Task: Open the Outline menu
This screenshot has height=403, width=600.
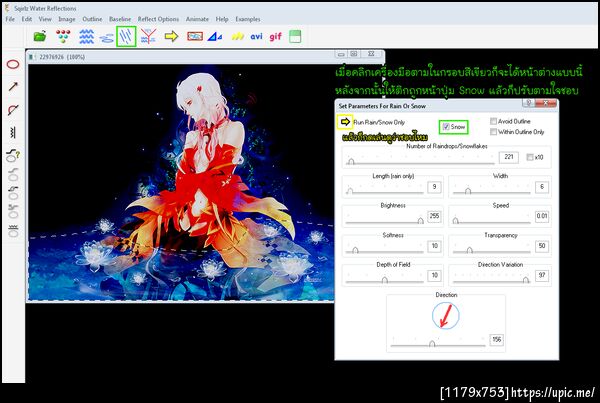Action: (92, 19)
